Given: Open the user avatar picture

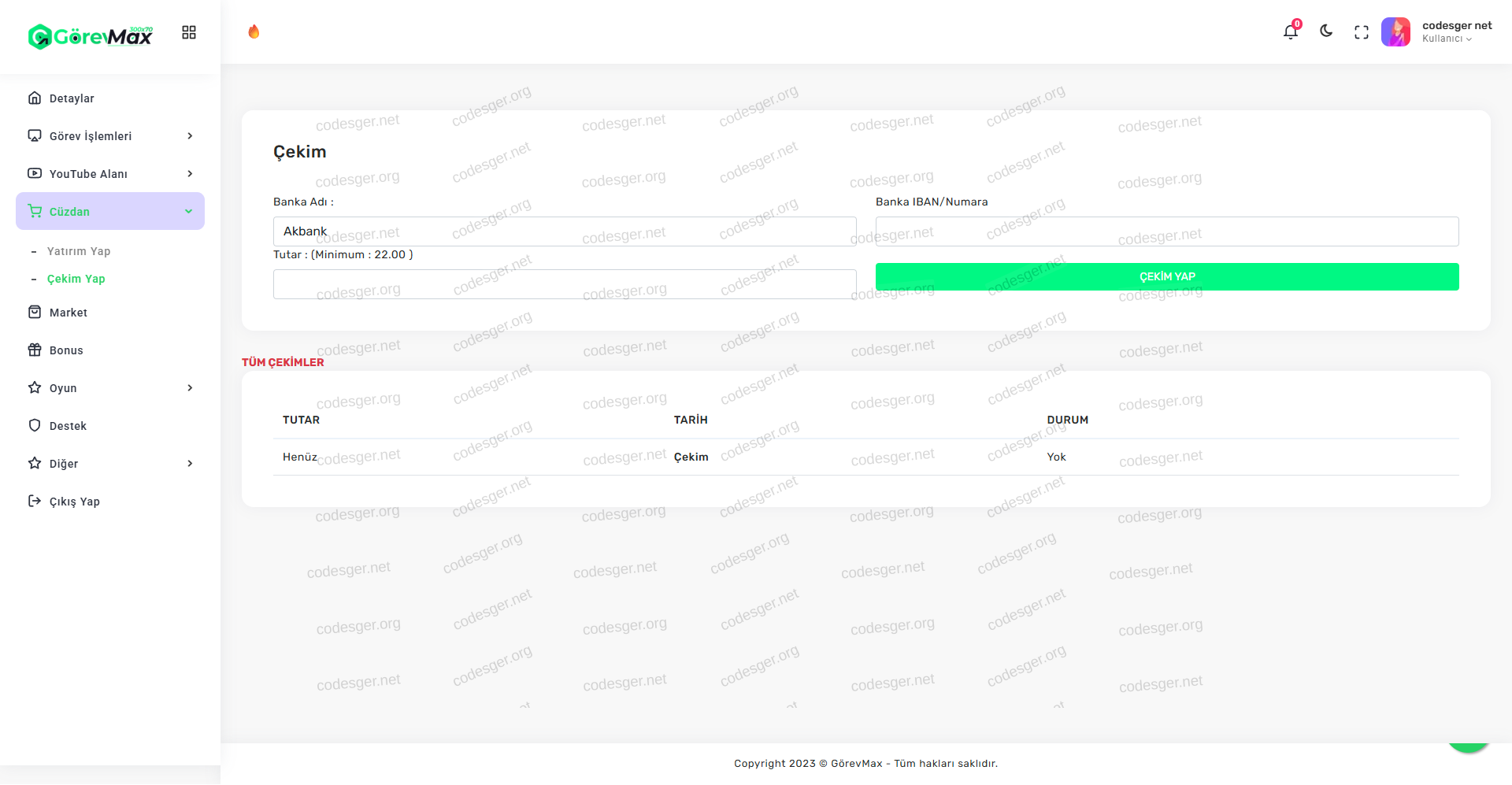Looking at the screenshot, I should [x=1395, y=32].
